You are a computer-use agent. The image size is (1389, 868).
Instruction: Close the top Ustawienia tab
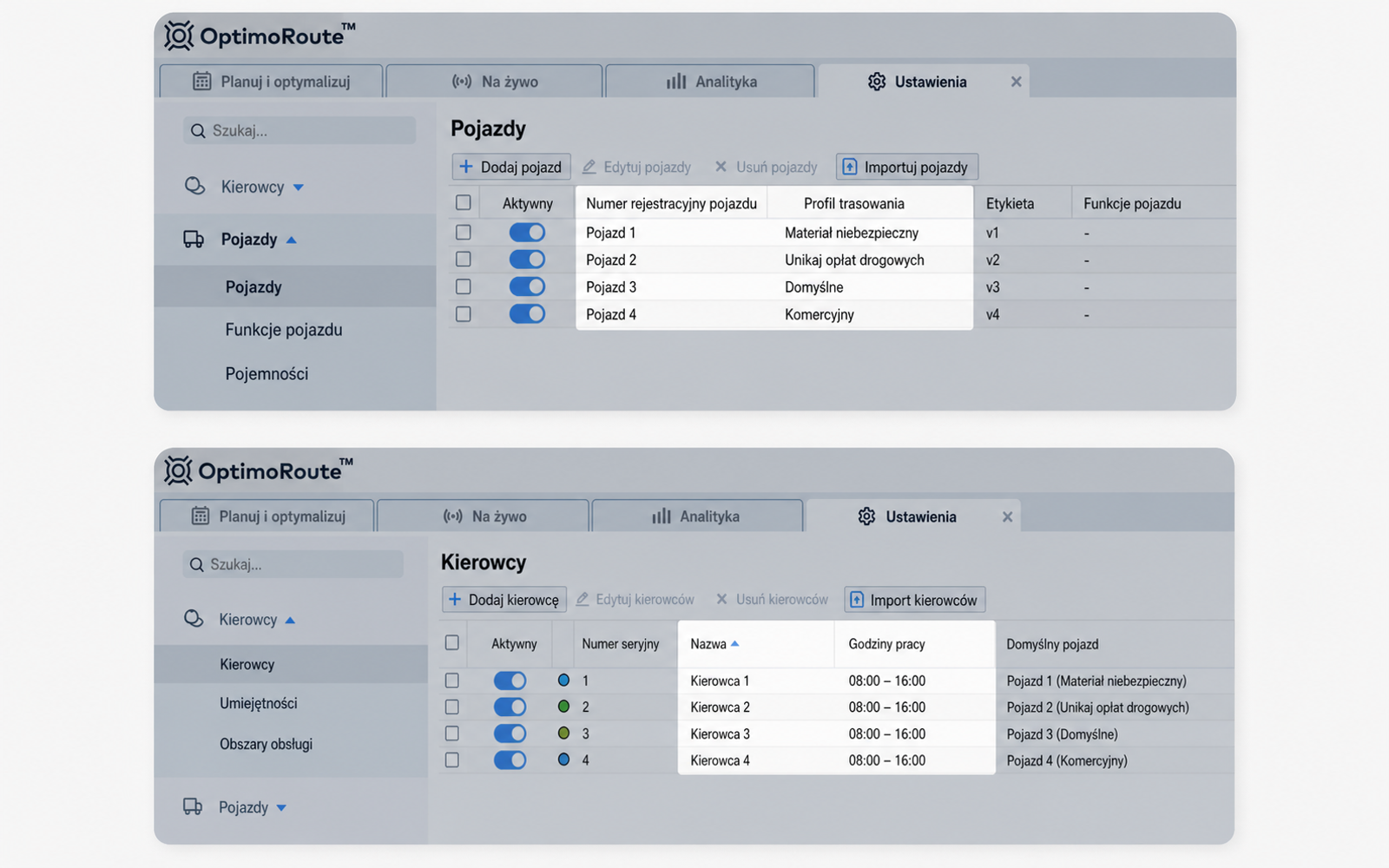coord(1016,82)
